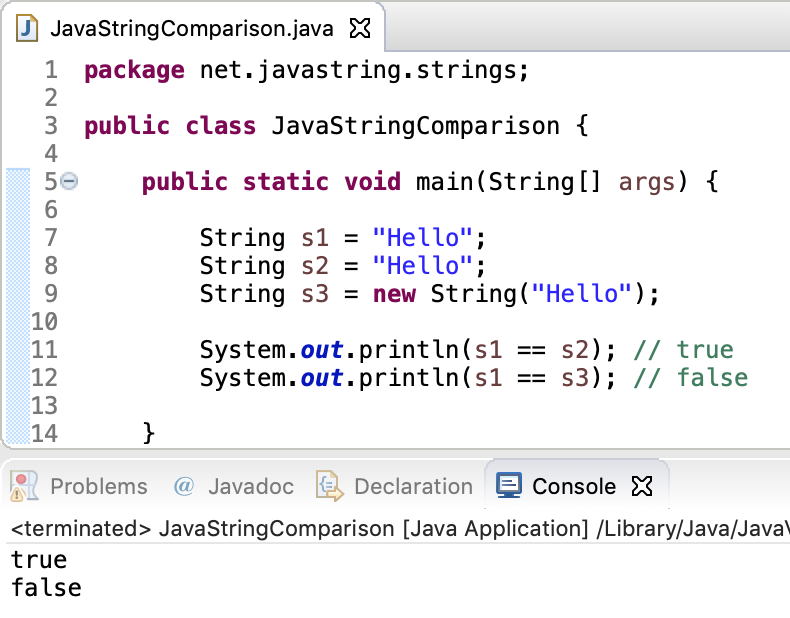Viewport: 790px width, 618px height.
Task: Close the Console view
Action: tap(642, 486)
